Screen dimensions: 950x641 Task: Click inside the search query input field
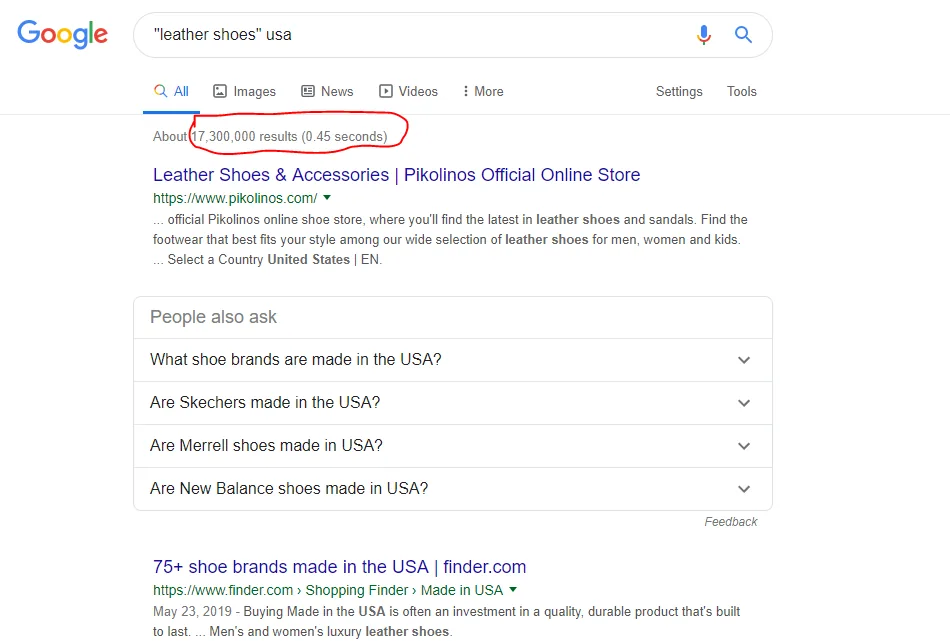(x=400, y=34)
